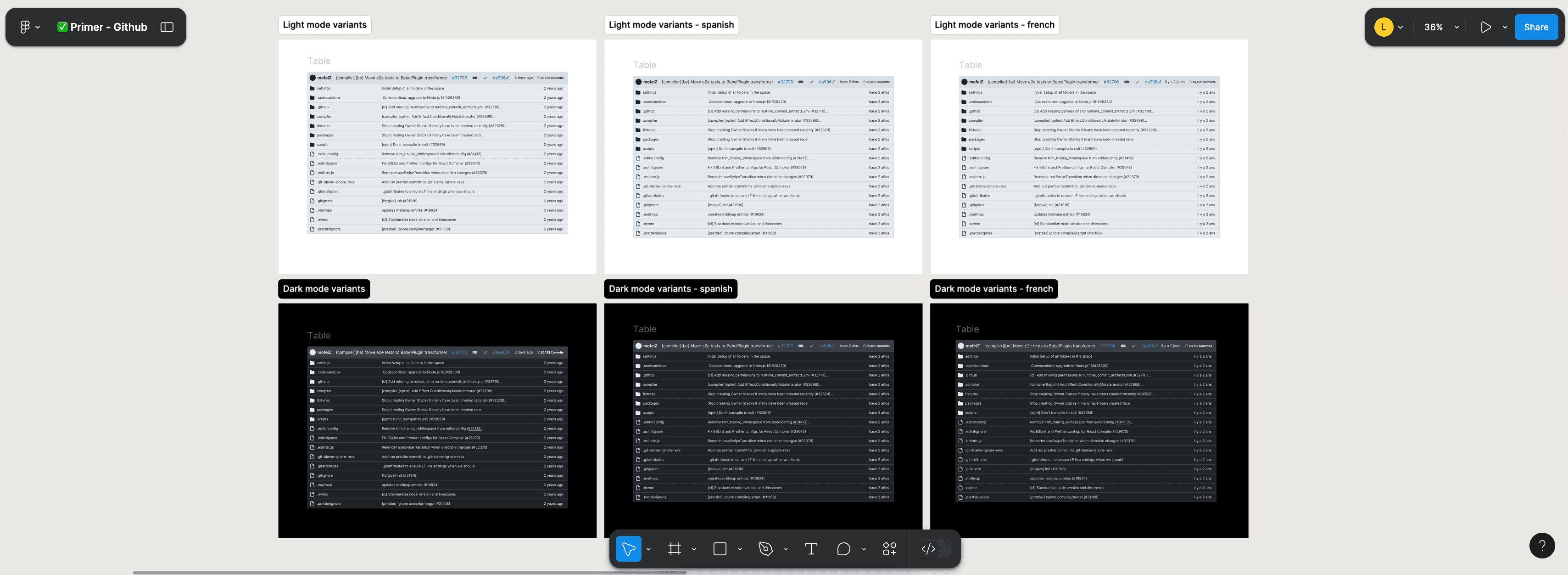Click the fixtures folder row in Light mode spanish table
This screenshot has height=575, width=1568.
click(x=763, y=130)
